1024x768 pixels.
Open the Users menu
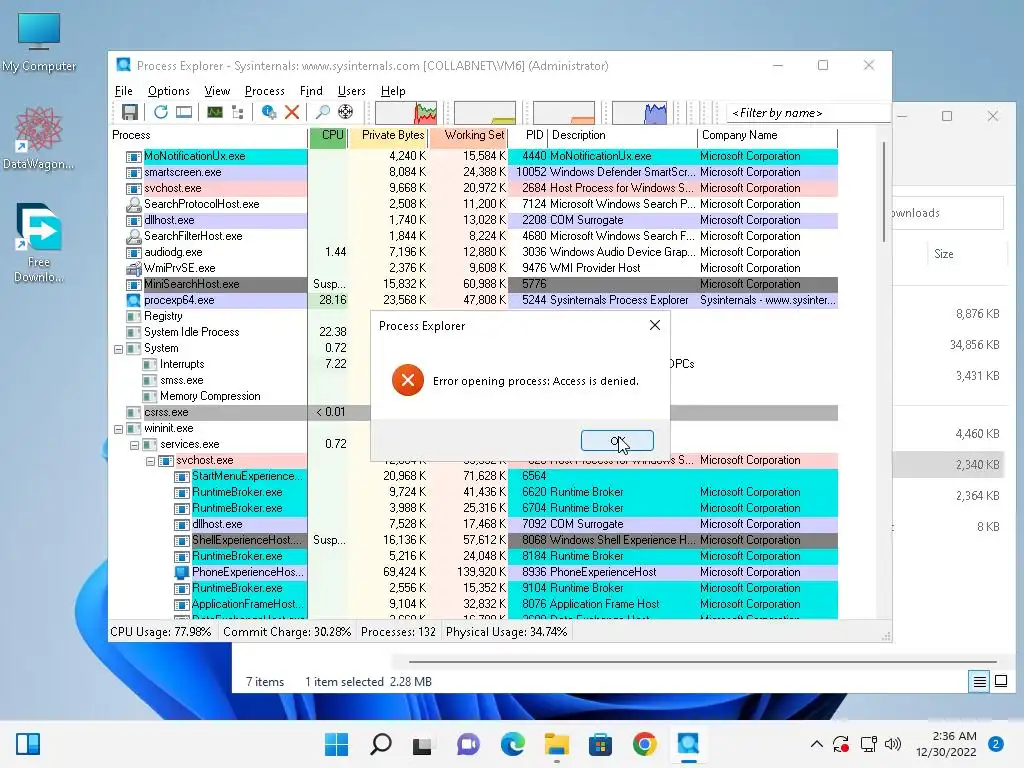351,91
